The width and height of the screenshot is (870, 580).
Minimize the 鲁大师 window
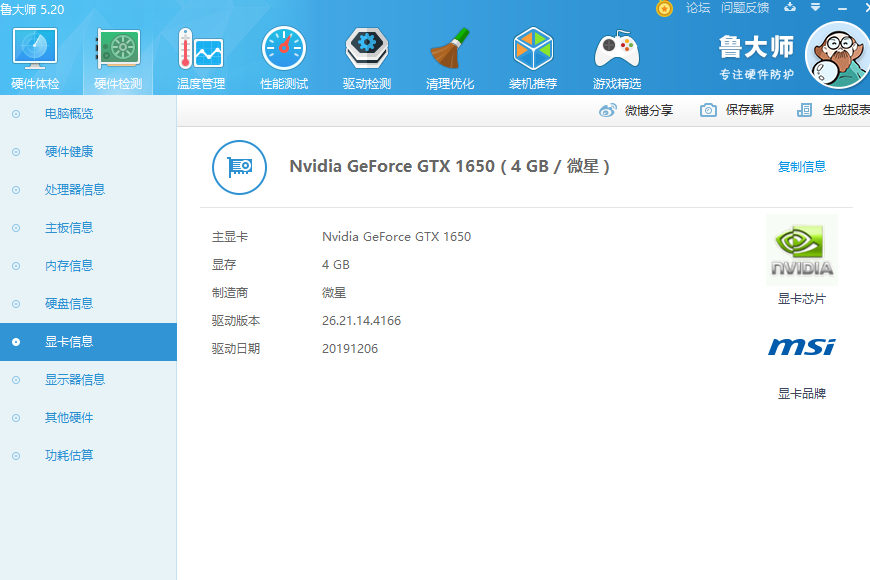[x=842, y=8]
